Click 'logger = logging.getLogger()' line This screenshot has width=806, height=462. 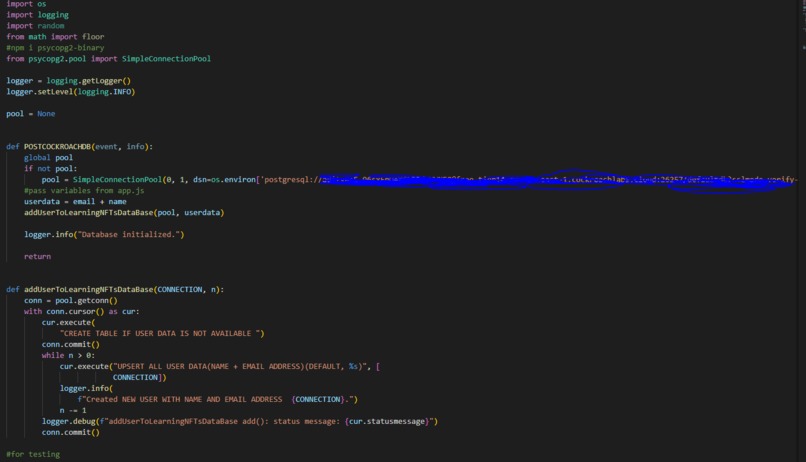[68, 81]
